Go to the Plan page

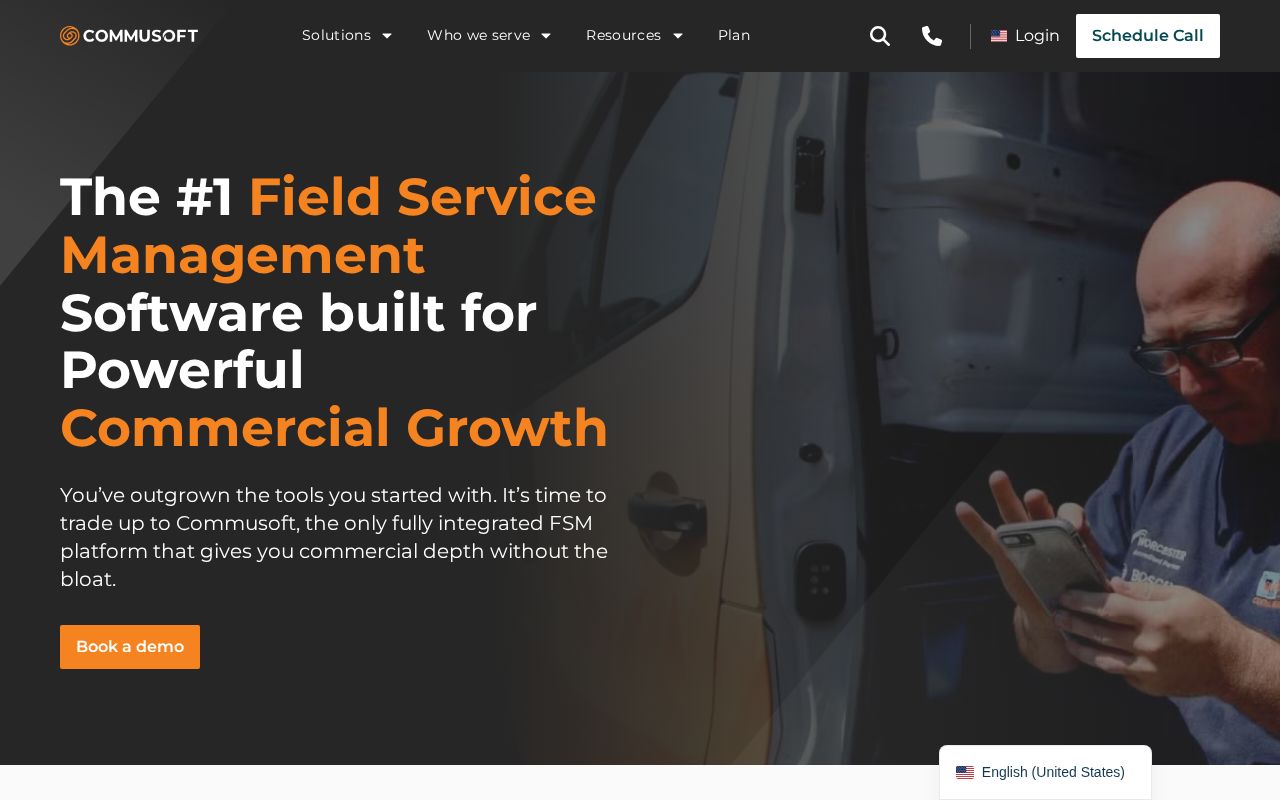(734, 36)
